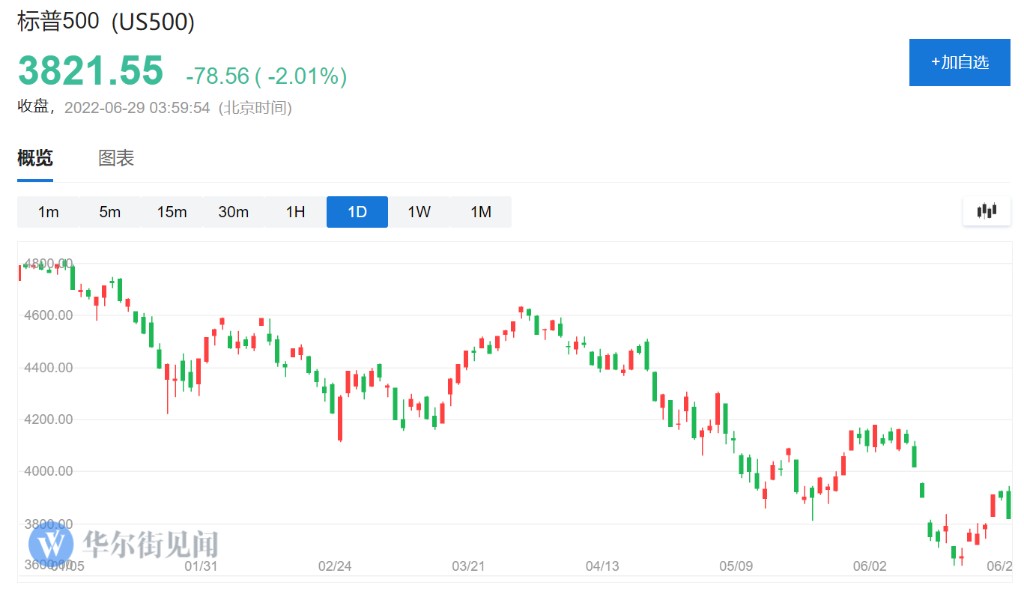The height and width of the screenshot is (591, 1024).
Task: Click the -78.56 (-2.01%) change value
Action: pos(266,76)
